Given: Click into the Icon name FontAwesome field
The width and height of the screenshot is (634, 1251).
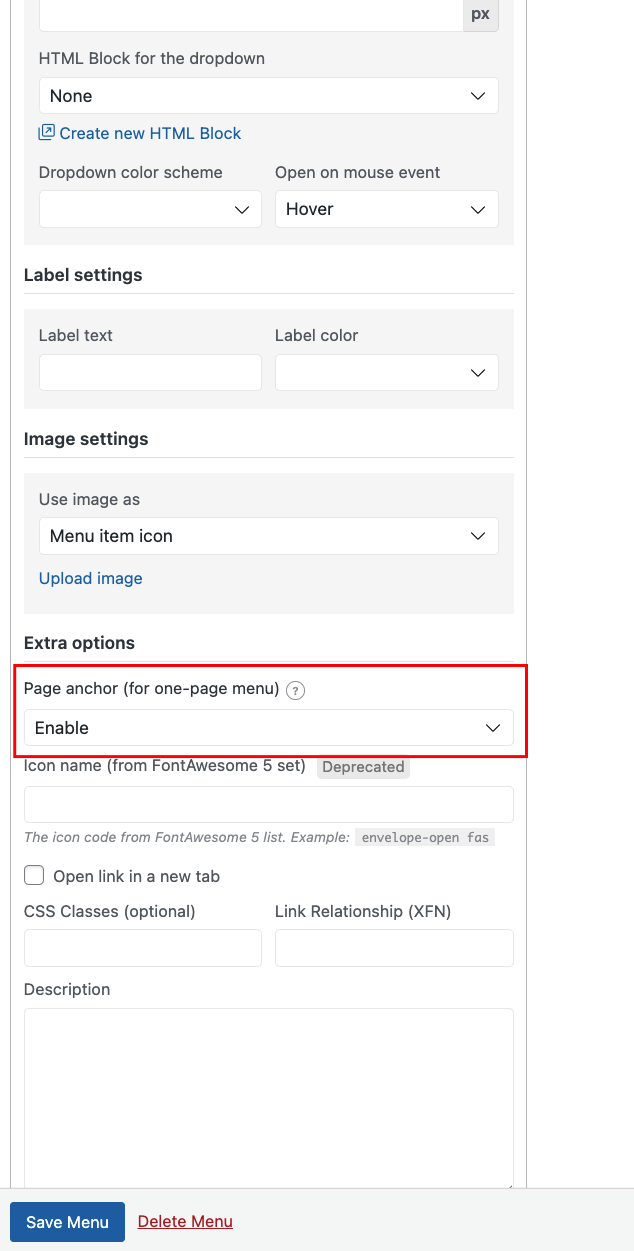Looking at the screenshot, I should pos(268,804).
